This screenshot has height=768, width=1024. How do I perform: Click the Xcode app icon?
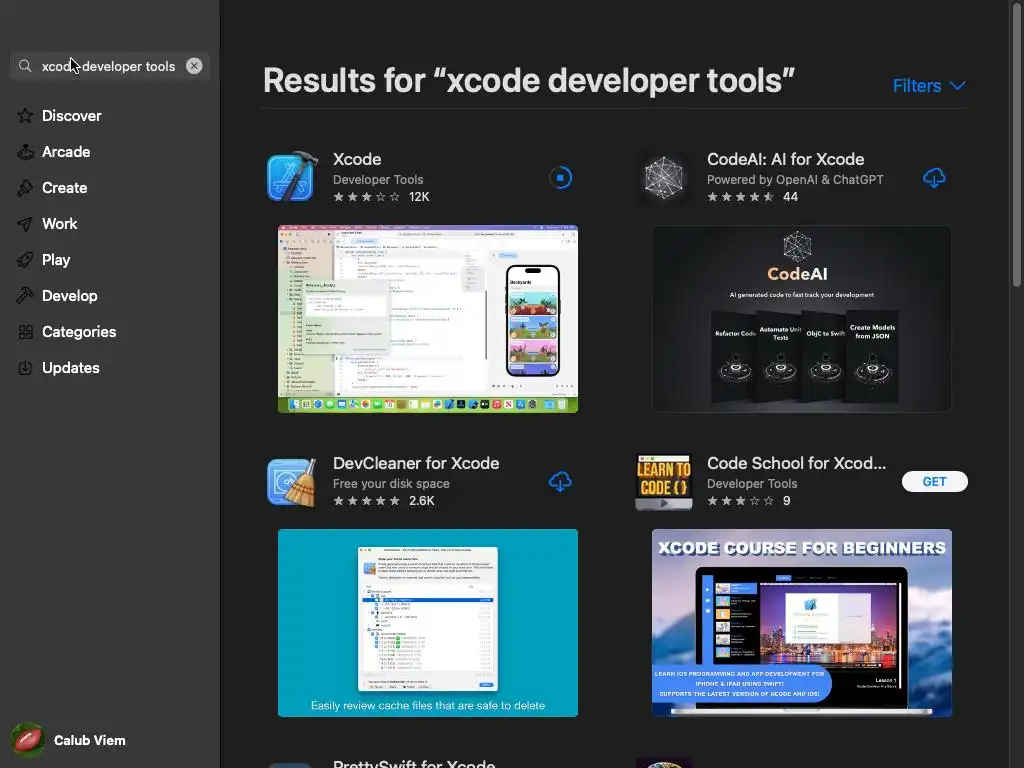pos(292,176)
